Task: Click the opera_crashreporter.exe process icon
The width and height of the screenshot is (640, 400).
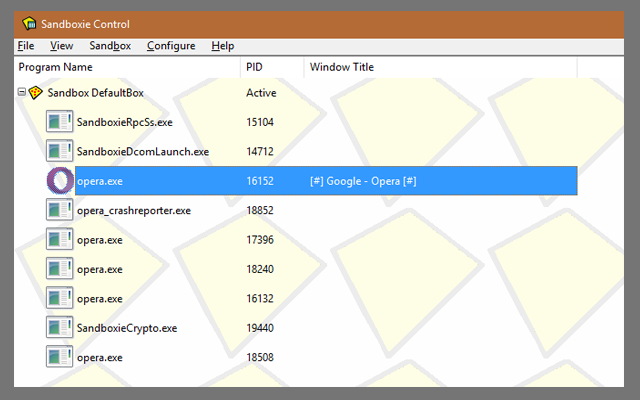Action: pos(60,210)
